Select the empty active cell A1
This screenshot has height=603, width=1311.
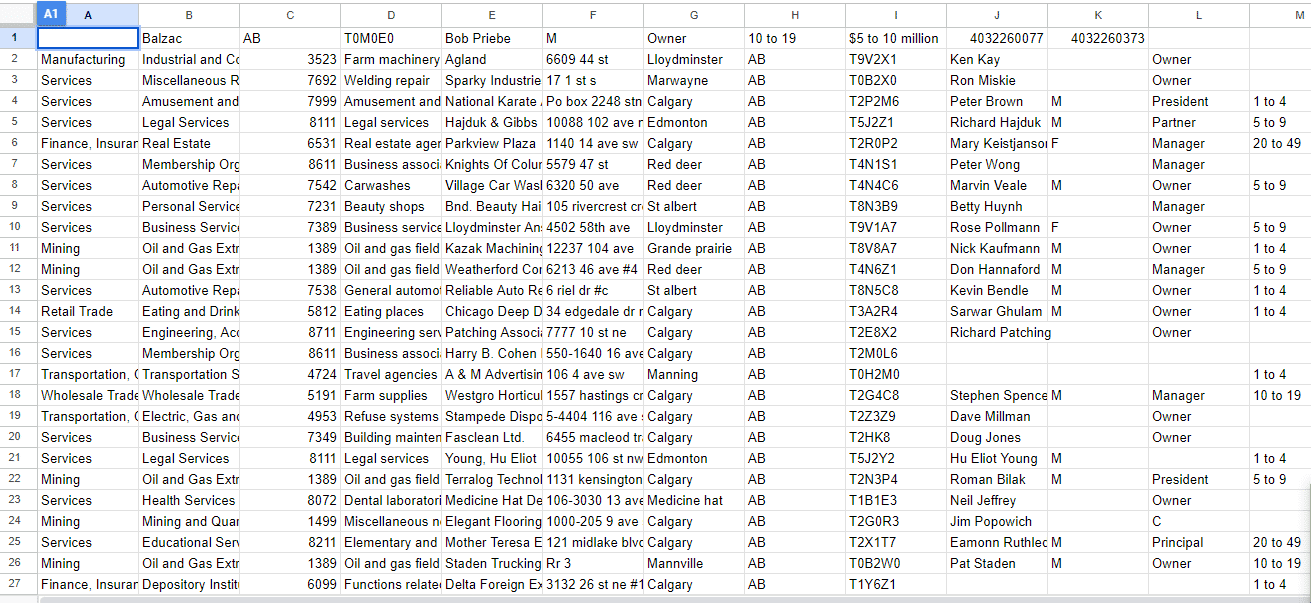point(88,38)
